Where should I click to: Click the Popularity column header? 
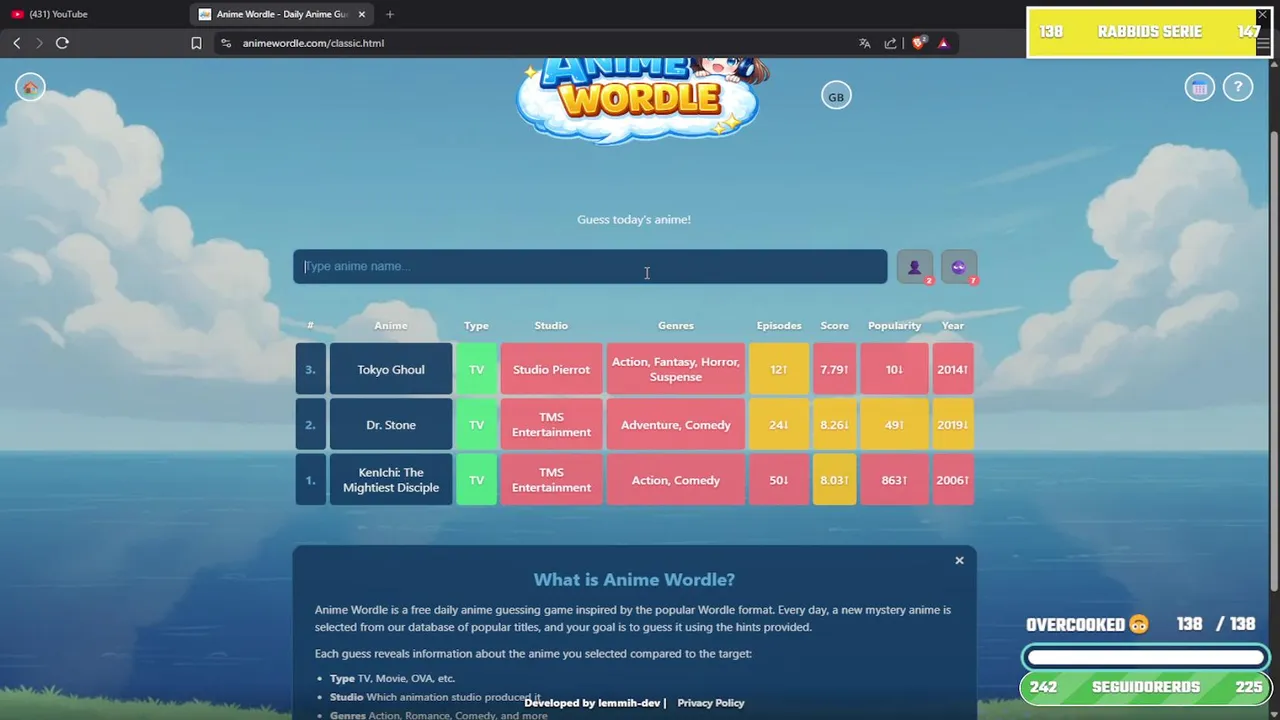click(x=894, y=326)
